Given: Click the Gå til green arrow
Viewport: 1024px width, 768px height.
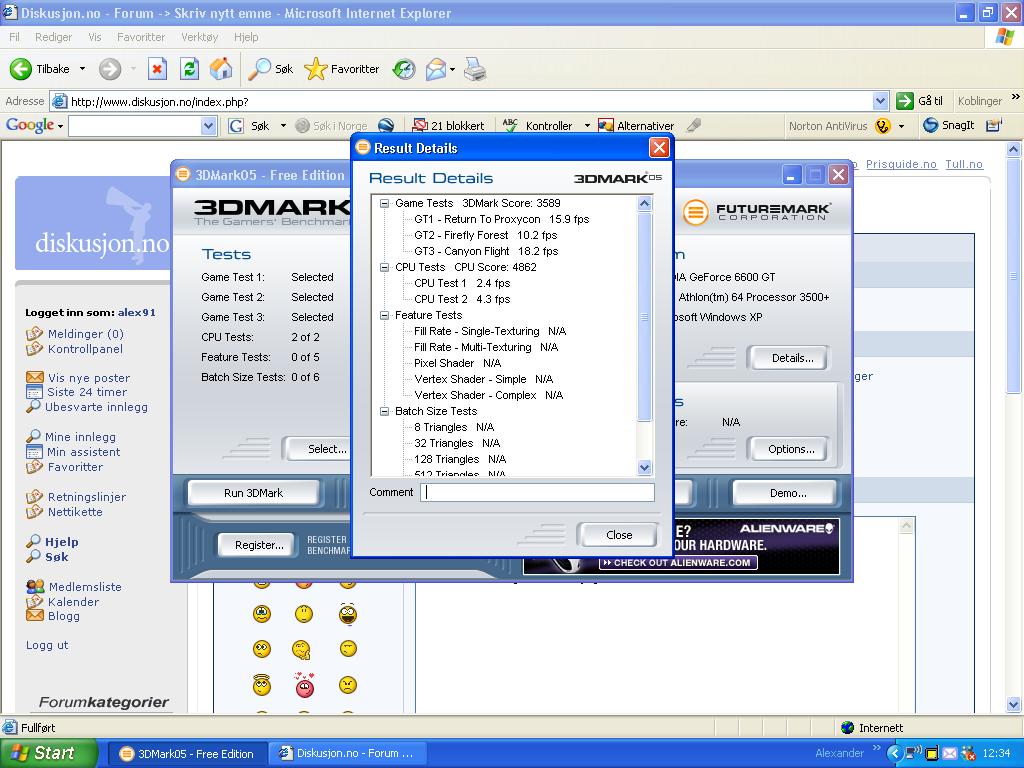Looking at the screenshot, I should (904, 101).
